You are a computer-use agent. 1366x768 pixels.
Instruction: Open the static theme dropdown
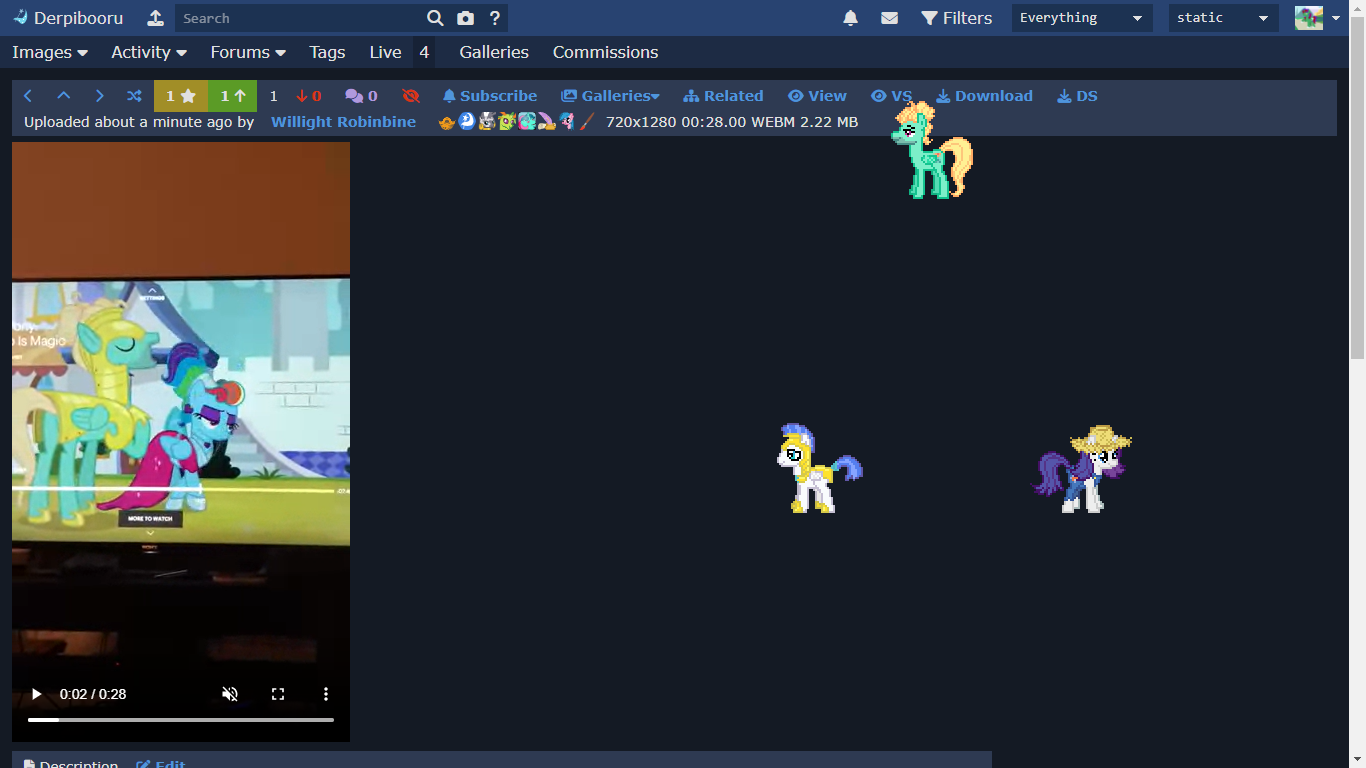click(x=1224, y=18)
